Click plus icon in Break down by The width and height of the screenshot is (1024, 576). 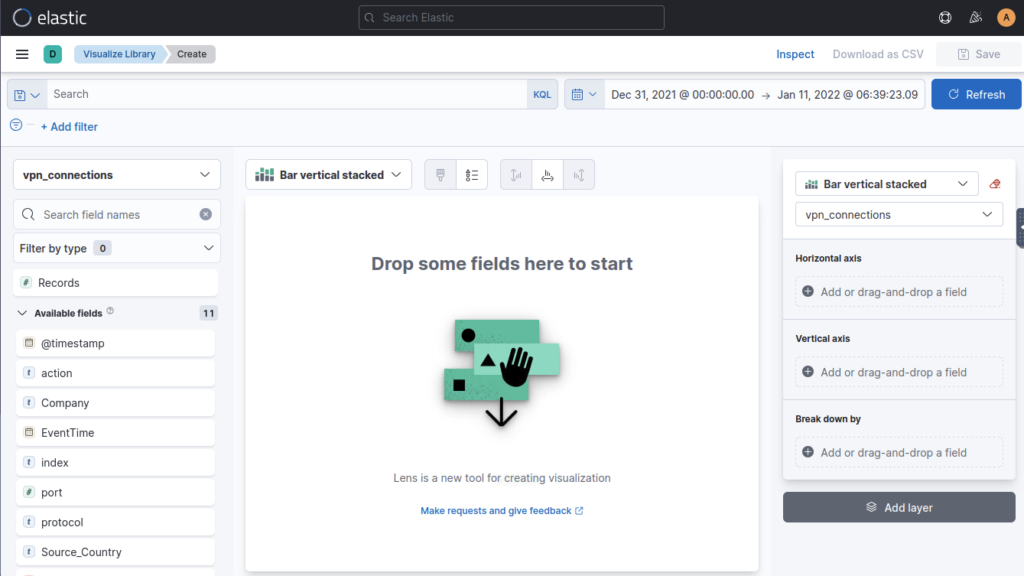pos(808,452)
